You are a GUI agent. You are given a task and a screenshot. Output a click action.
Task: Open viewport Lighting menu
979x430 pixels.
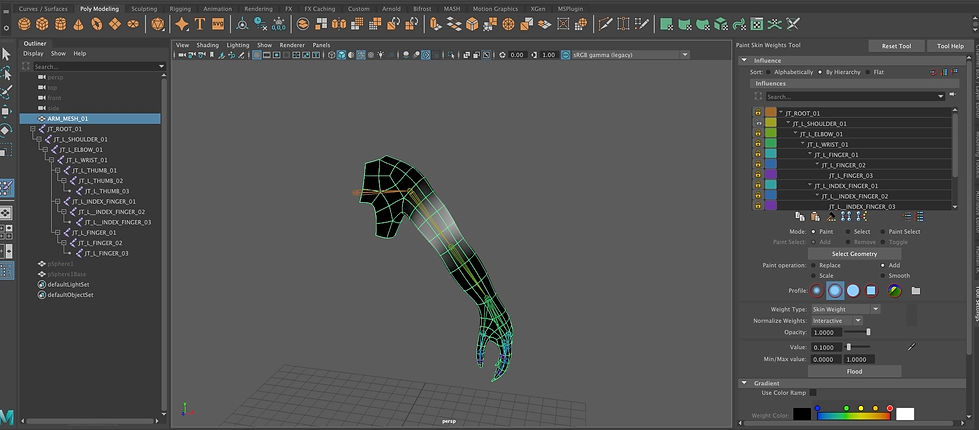[x=237, y=45]
